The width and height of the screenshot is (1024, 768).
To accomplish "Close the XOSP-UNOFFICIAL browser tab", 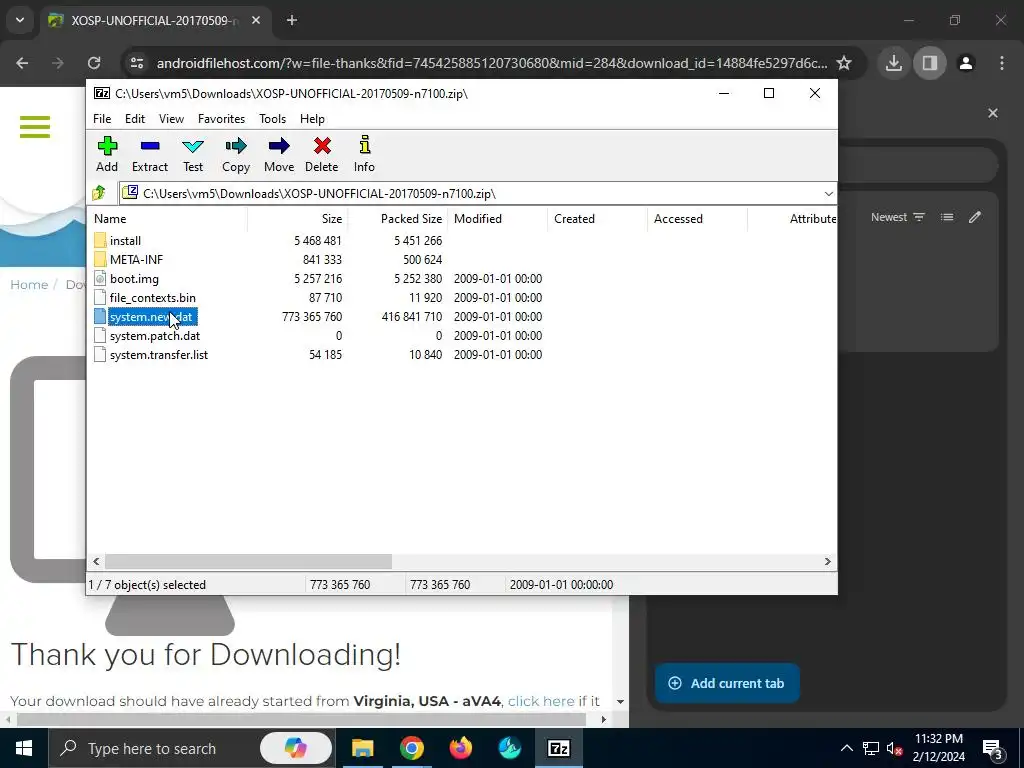I will point(256,20).
